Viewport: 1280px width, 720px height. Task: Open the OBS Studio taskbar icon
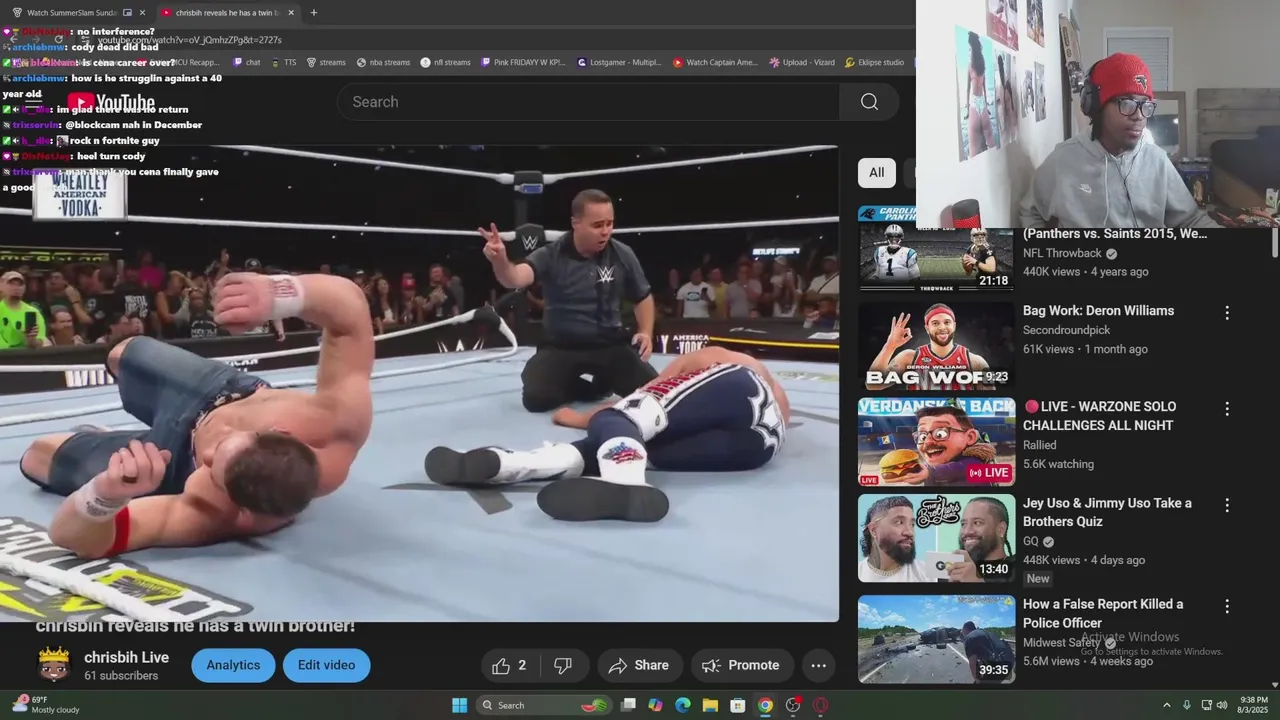pos(793,705)
